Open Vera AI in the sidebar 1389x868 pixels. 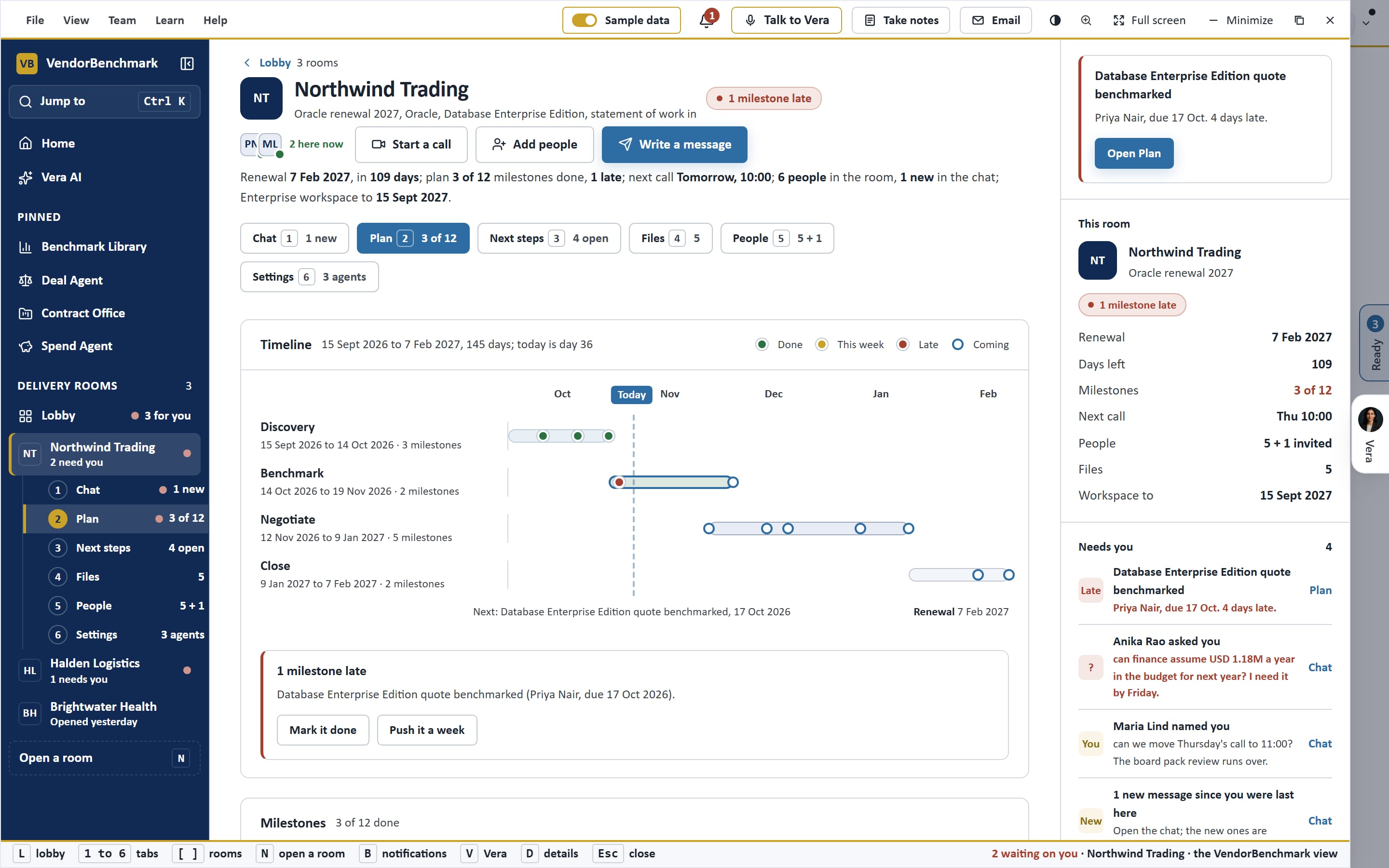click(105, 177)
